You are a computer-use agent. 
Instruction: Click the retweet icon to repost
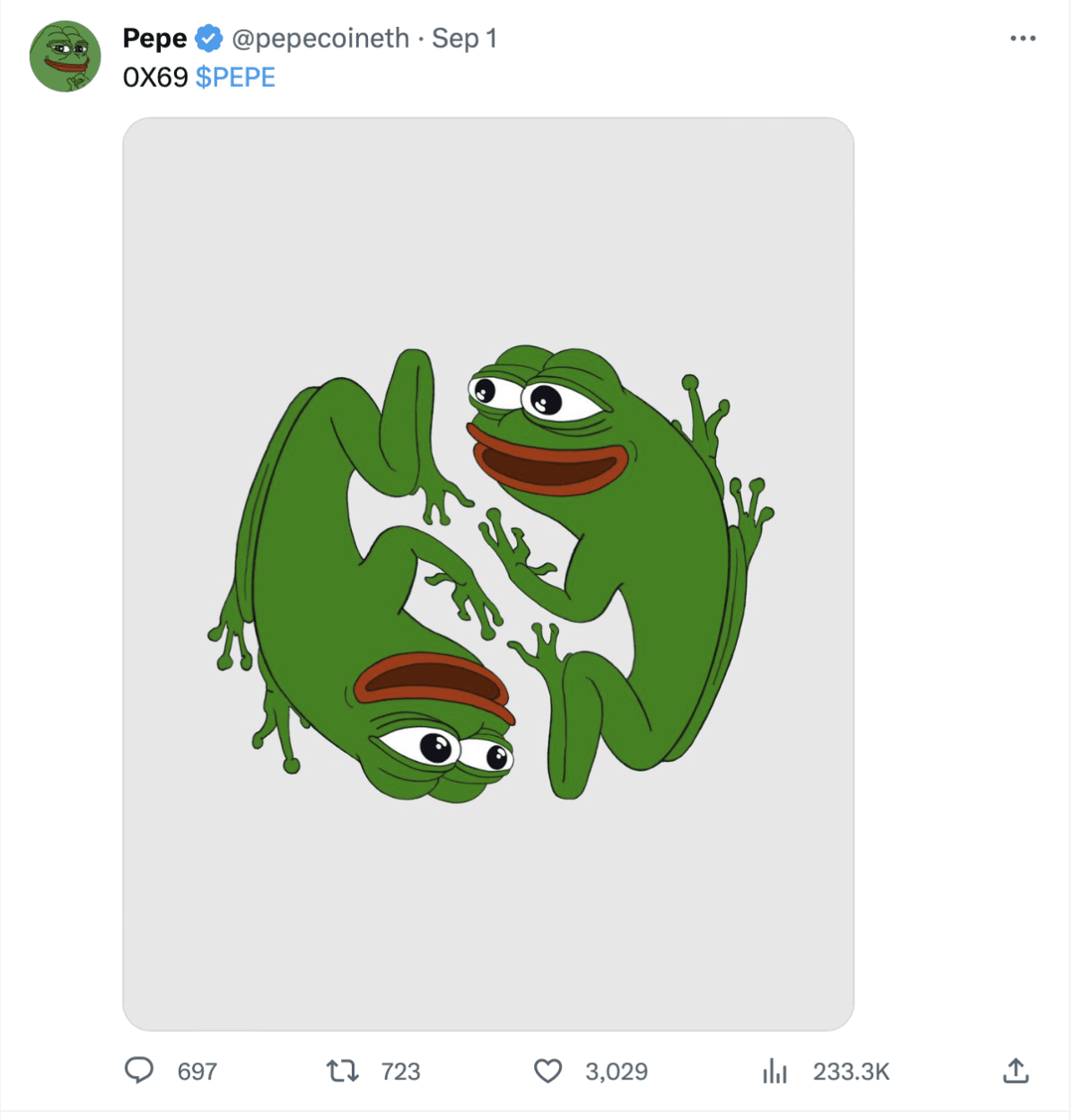coord(344,1071)
